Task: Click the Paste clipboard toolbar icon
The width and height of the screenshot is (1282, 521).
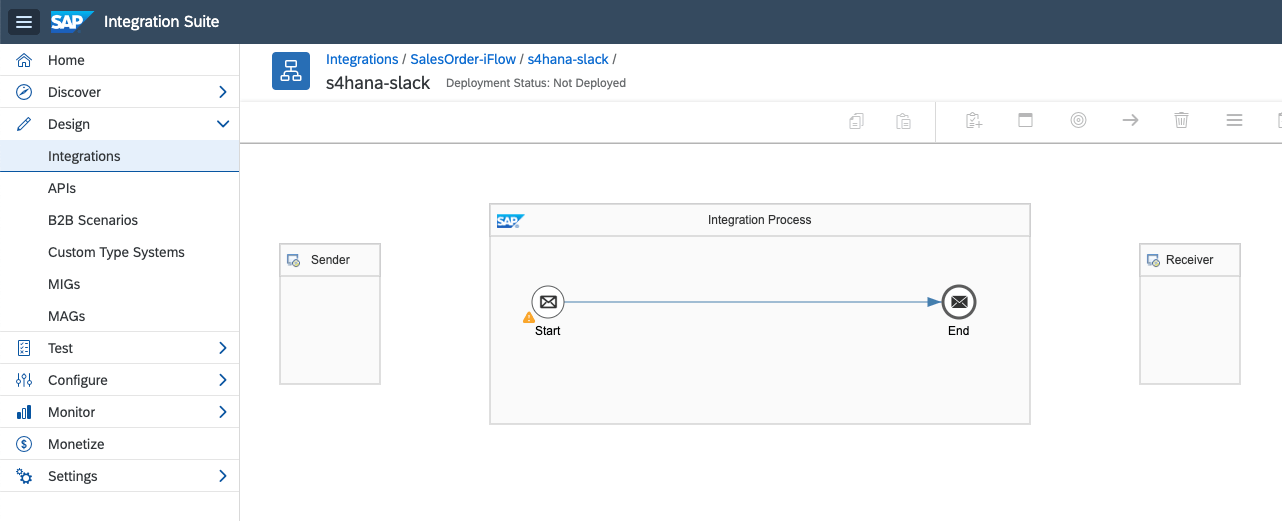Action: 903,121
